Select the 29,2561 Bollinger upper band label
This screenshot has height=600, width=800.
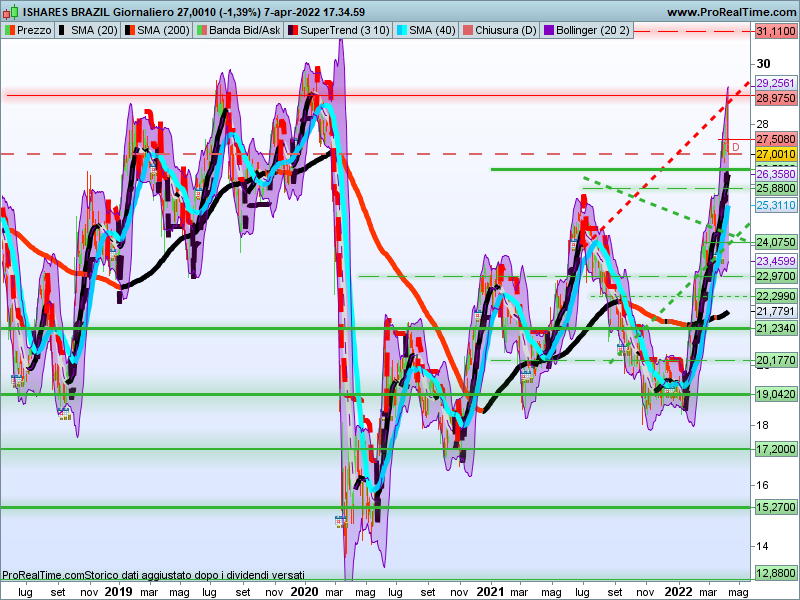pos(776,83)
